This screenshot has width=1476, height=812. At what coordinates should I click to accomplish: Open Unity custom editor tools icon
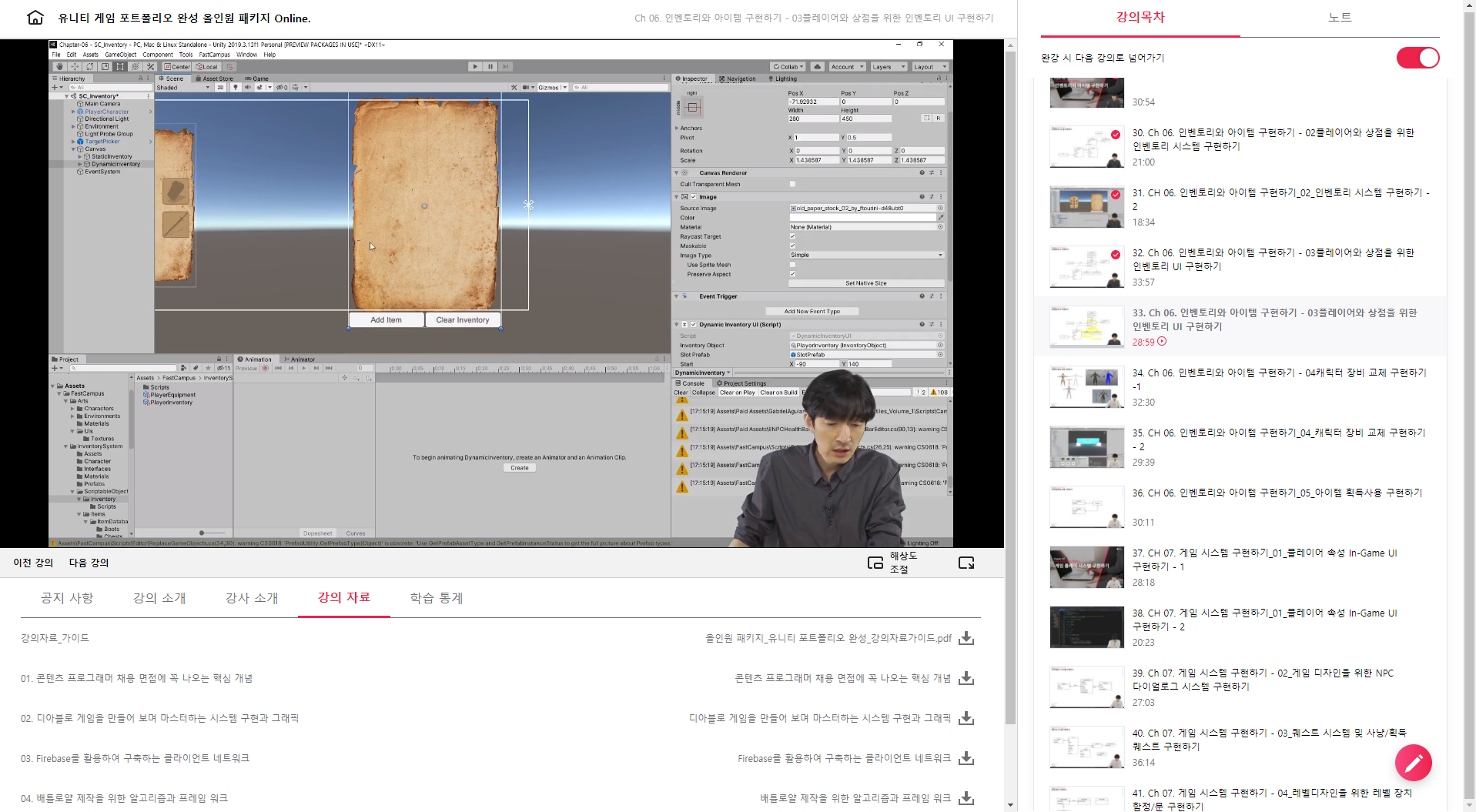[x=150, y=67]
